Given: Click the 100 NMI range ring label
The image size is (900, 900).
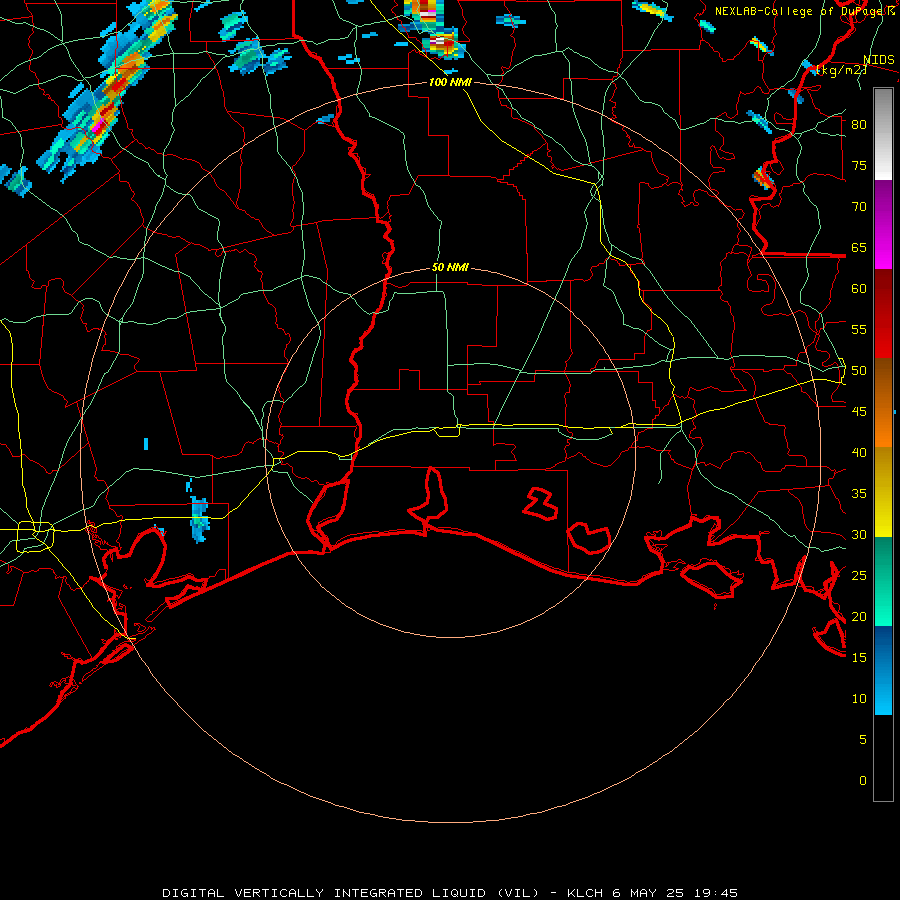Looking at the screenshot, I should pyautogui.click(x=450, y=83).
